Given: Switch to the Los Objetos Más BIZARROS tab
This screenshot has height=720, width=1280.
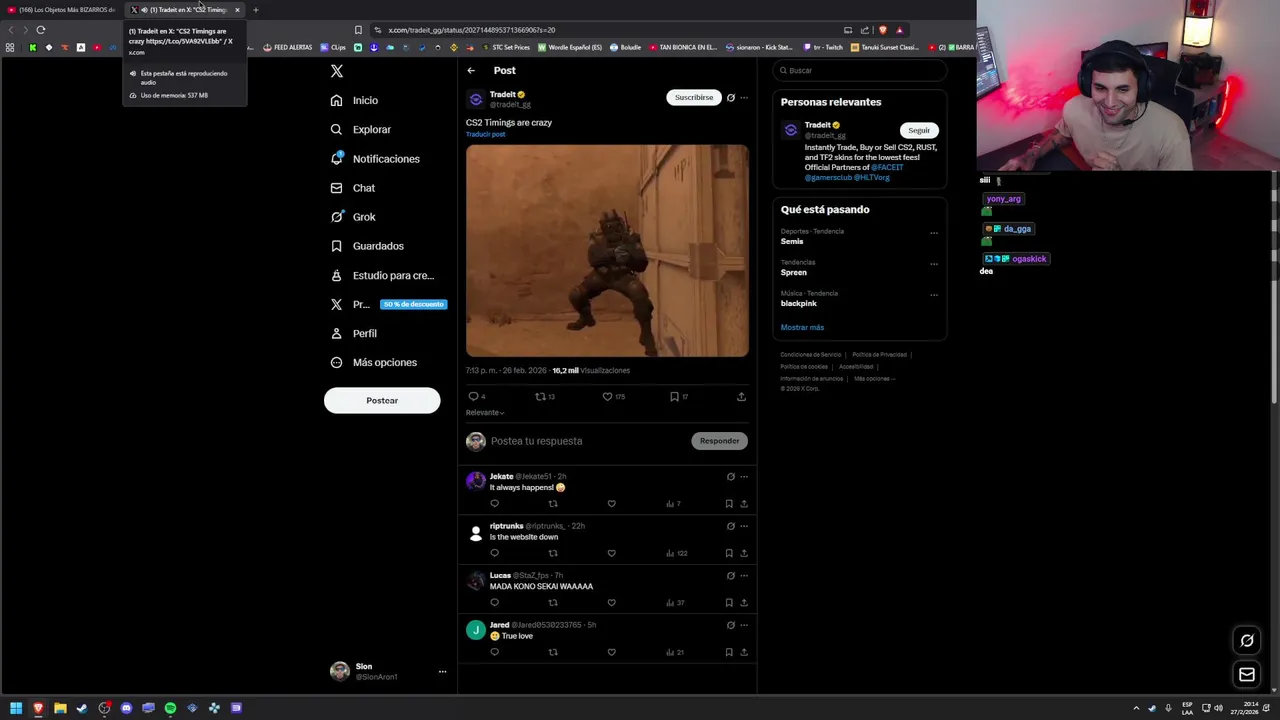Looking at the screenshot, I should [63, 10].
